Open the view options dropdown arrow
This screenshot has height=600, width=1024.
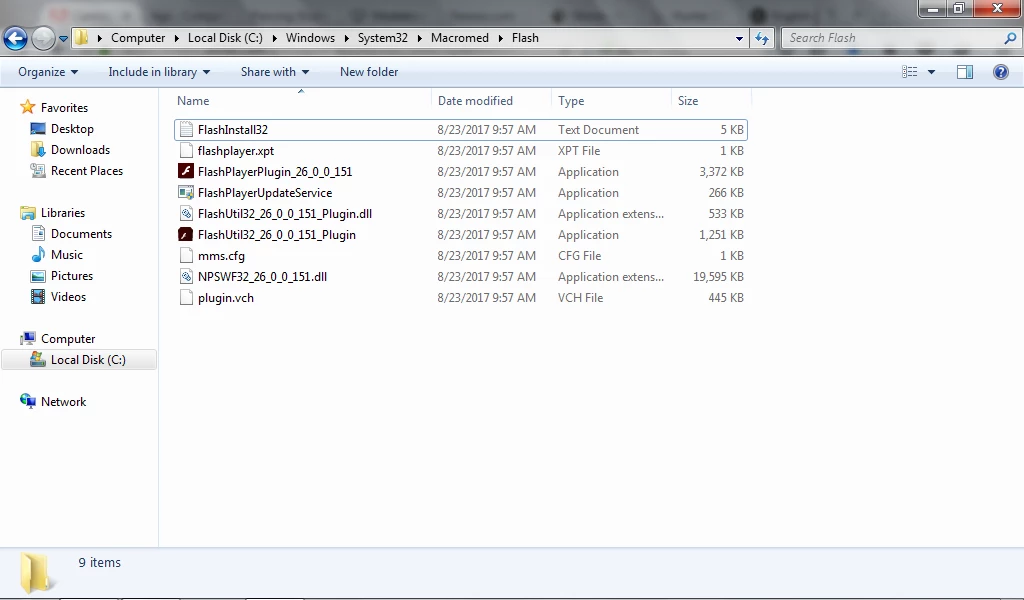[x=931, y=72]
